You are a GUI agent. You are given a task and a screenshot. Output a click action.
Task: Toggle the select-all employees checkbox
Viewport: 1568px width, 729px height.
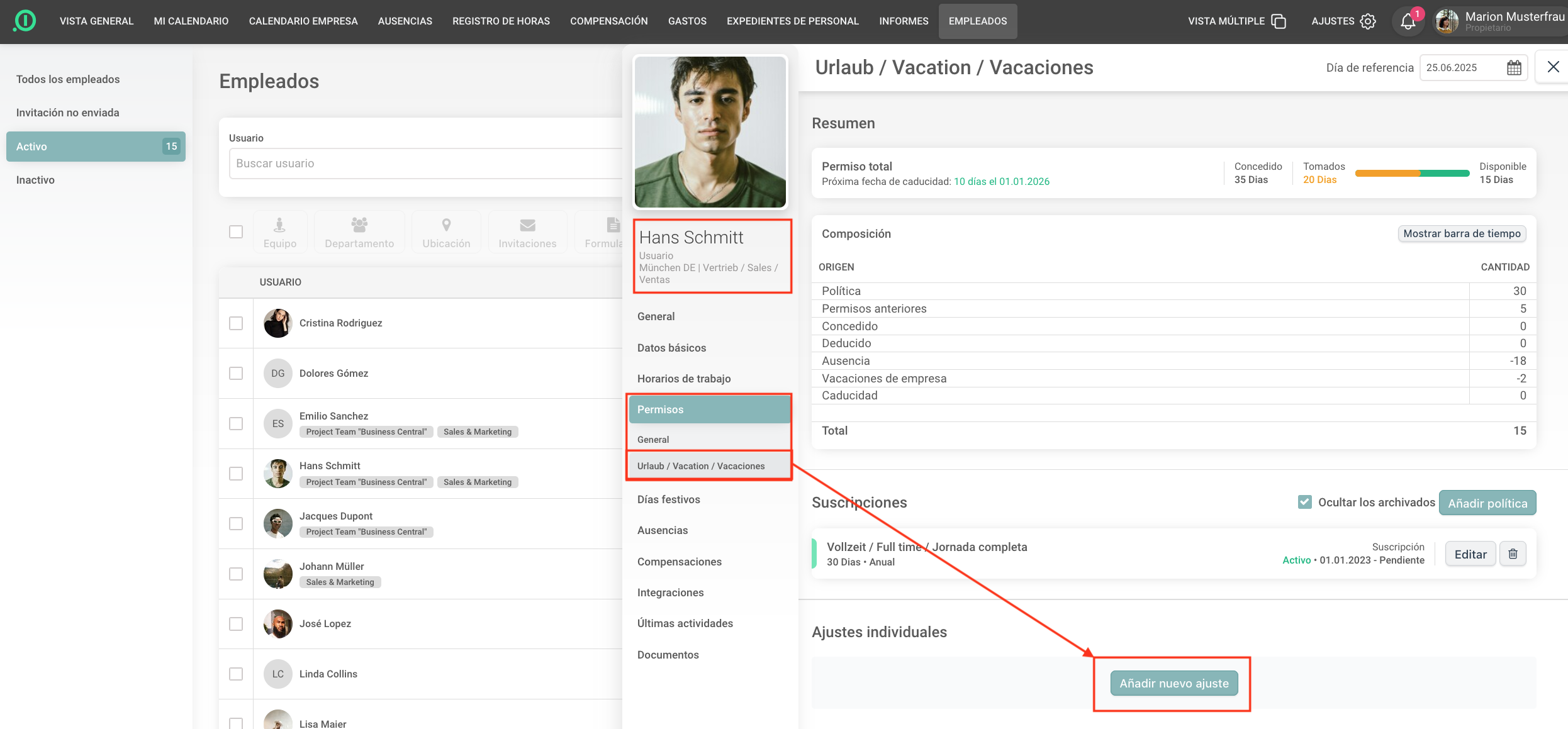[236, 232]
